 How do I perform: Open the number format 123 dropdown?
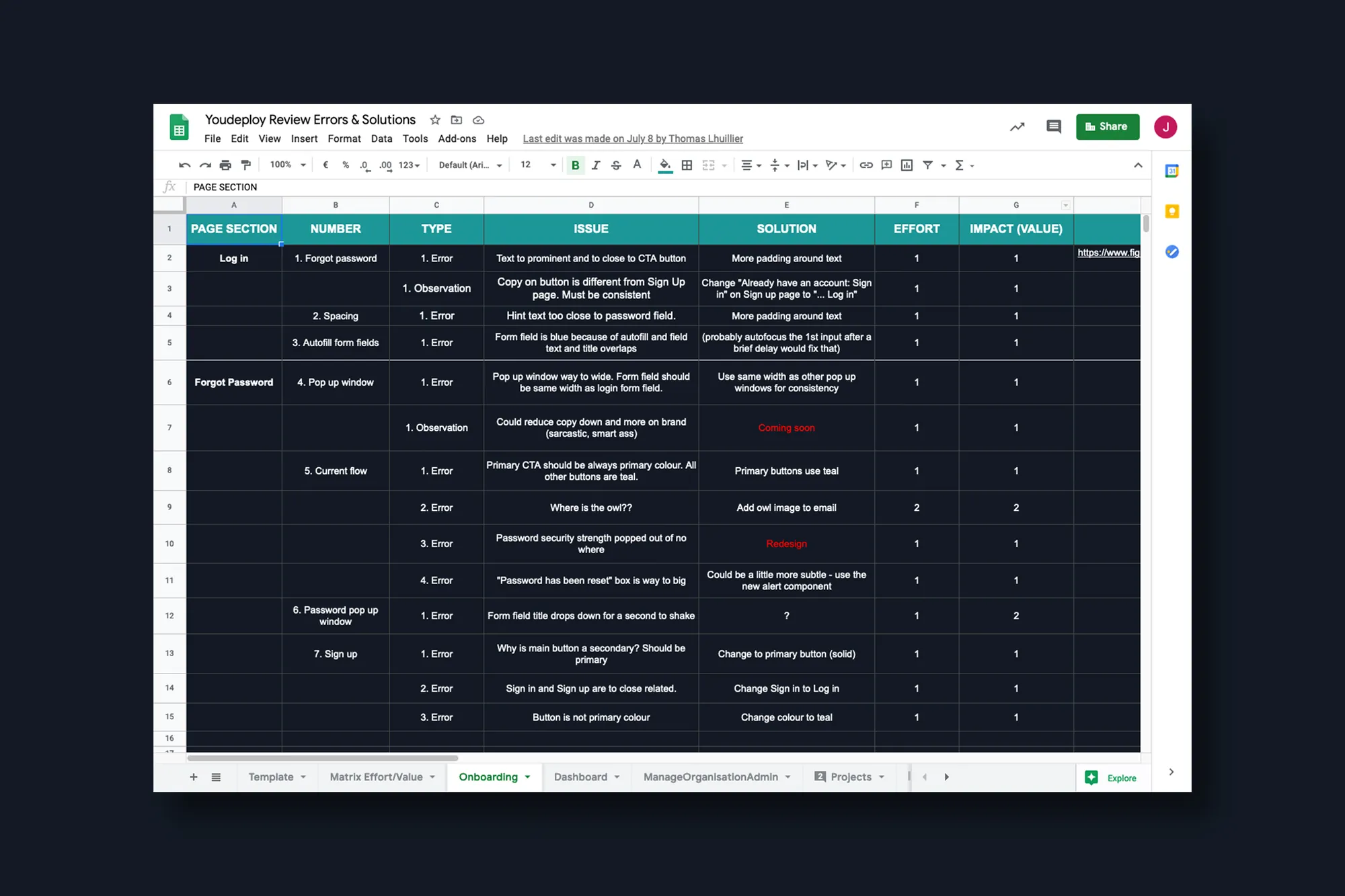pos(409,165)
